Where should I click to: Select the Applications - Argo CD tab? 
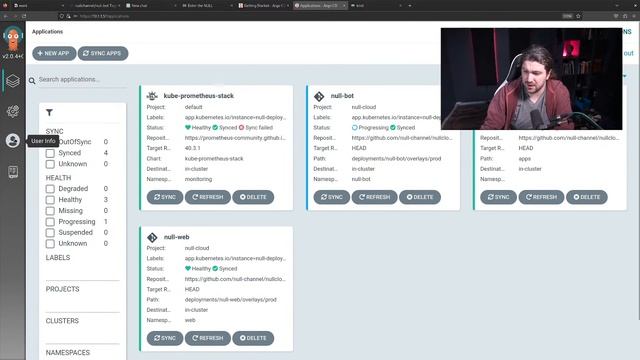320,6
